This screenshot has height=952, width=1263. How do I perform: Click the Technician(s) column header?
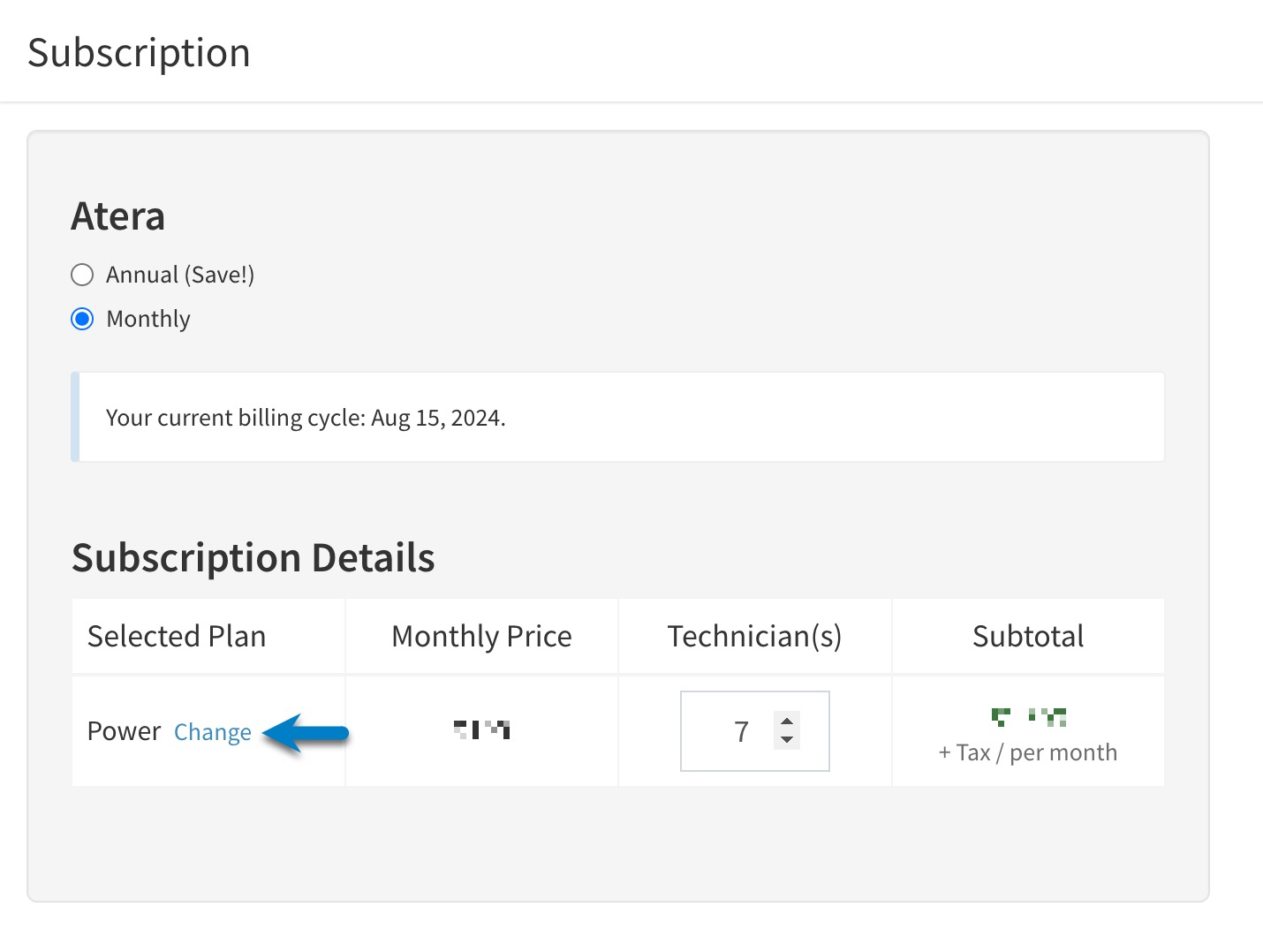tap(754, 636)
